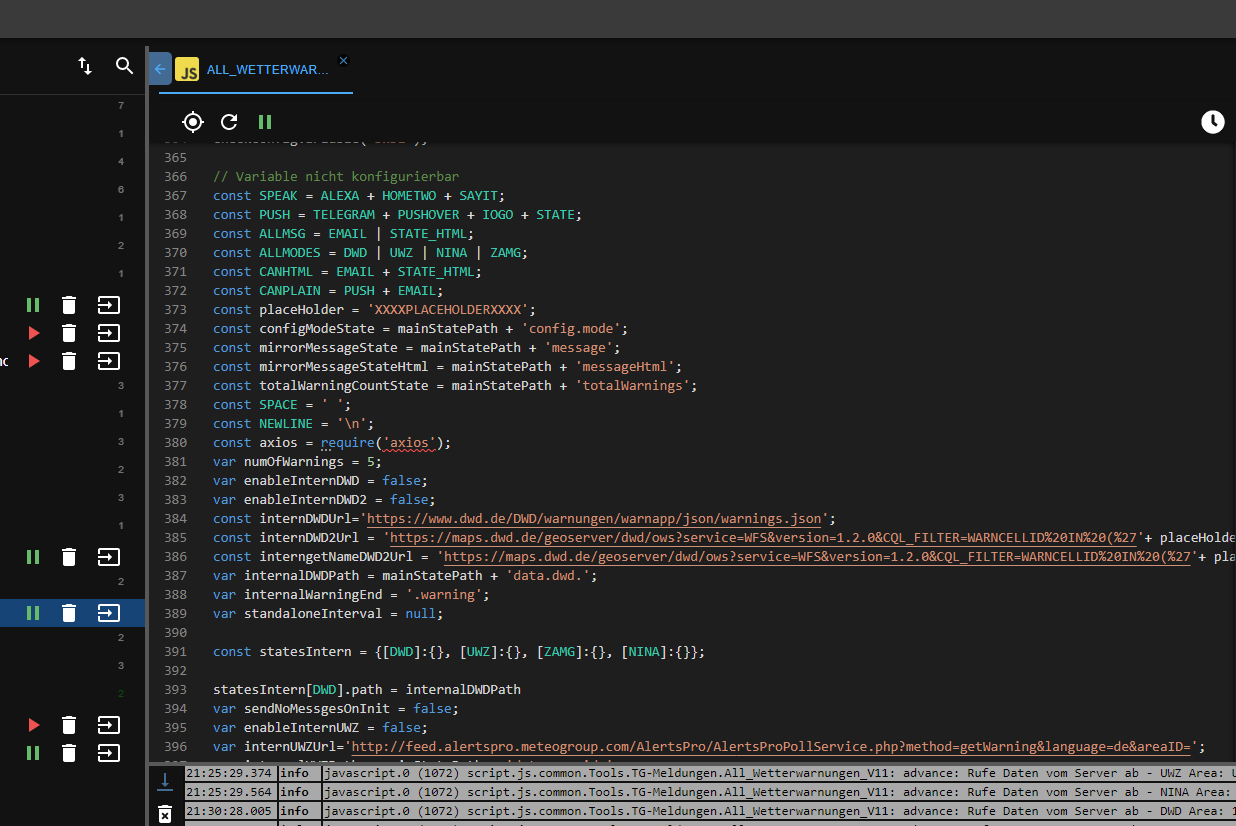
Task: Select log entry timestamp 21:25:29.564
Action: tap(228, 792)
